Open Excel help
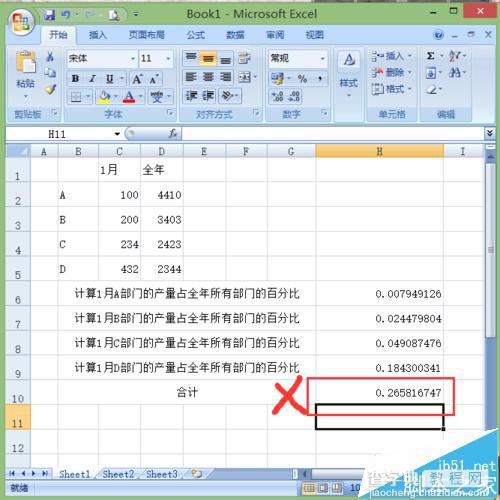 tap(438, 35)
